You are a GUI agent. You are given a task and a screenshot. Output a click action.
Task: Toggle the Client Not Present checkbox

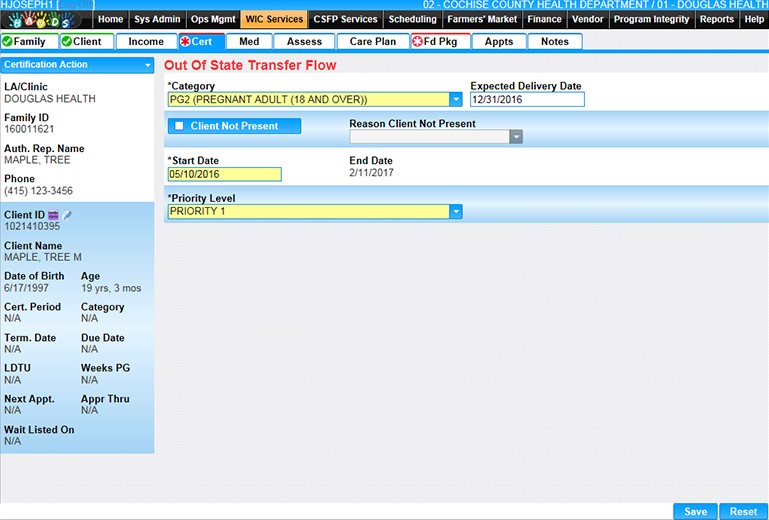(x=179, y=126)
